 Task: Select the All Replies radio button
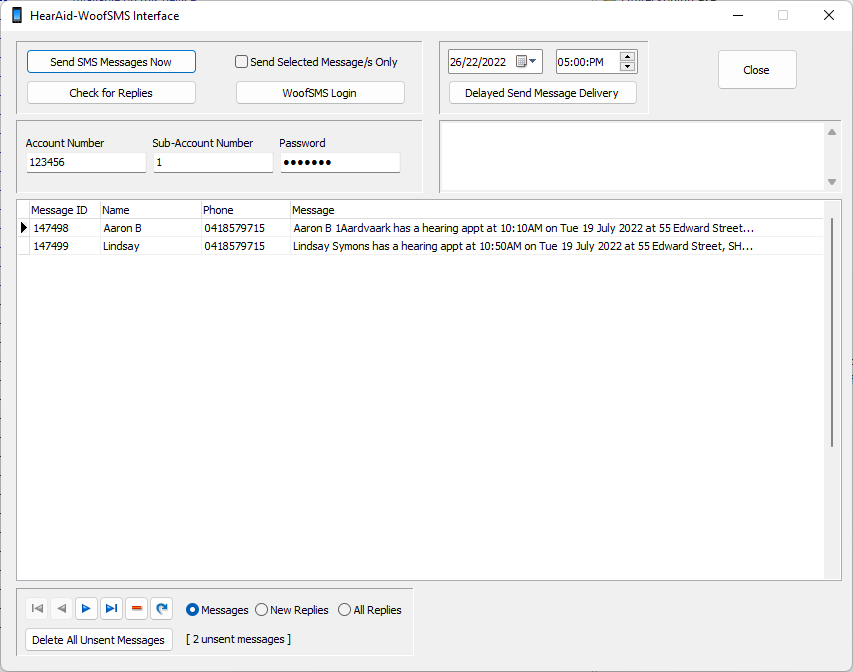tap(344, 610)
